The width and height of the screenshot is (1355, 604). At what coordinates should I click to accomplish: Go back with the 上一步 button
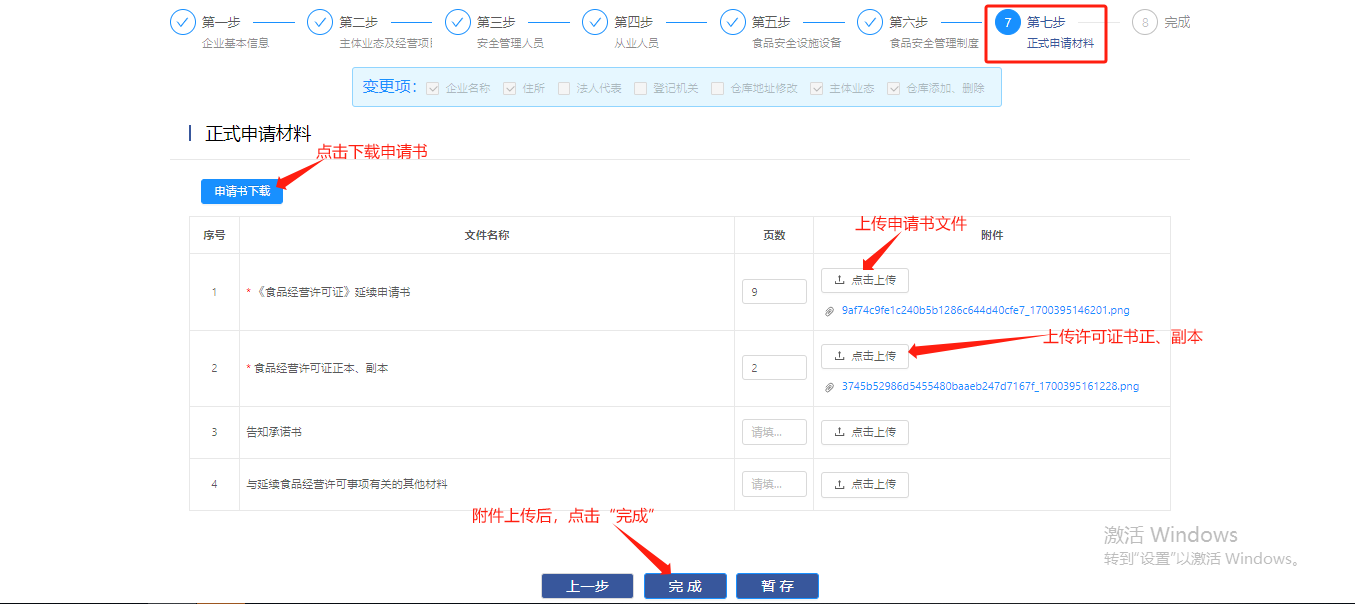587,586
